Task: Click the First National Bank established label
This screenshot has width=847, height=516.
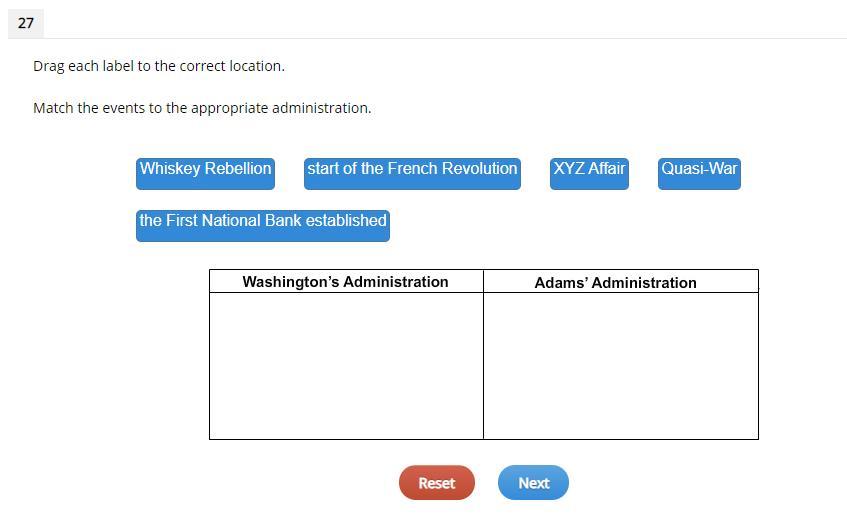Action: click(262, 223)
